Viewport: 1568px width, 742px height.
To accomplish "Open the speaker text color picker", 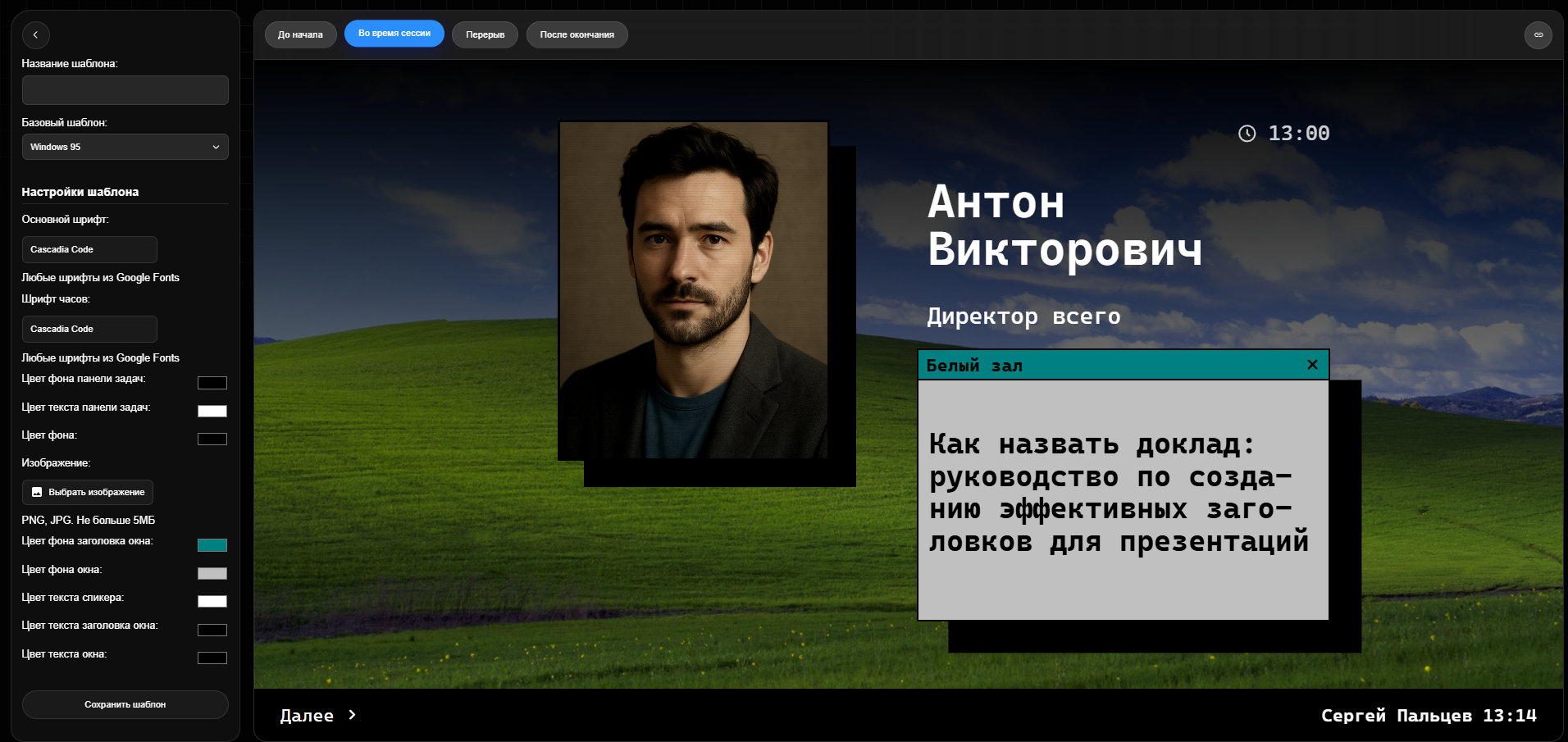I will point(212,601).
